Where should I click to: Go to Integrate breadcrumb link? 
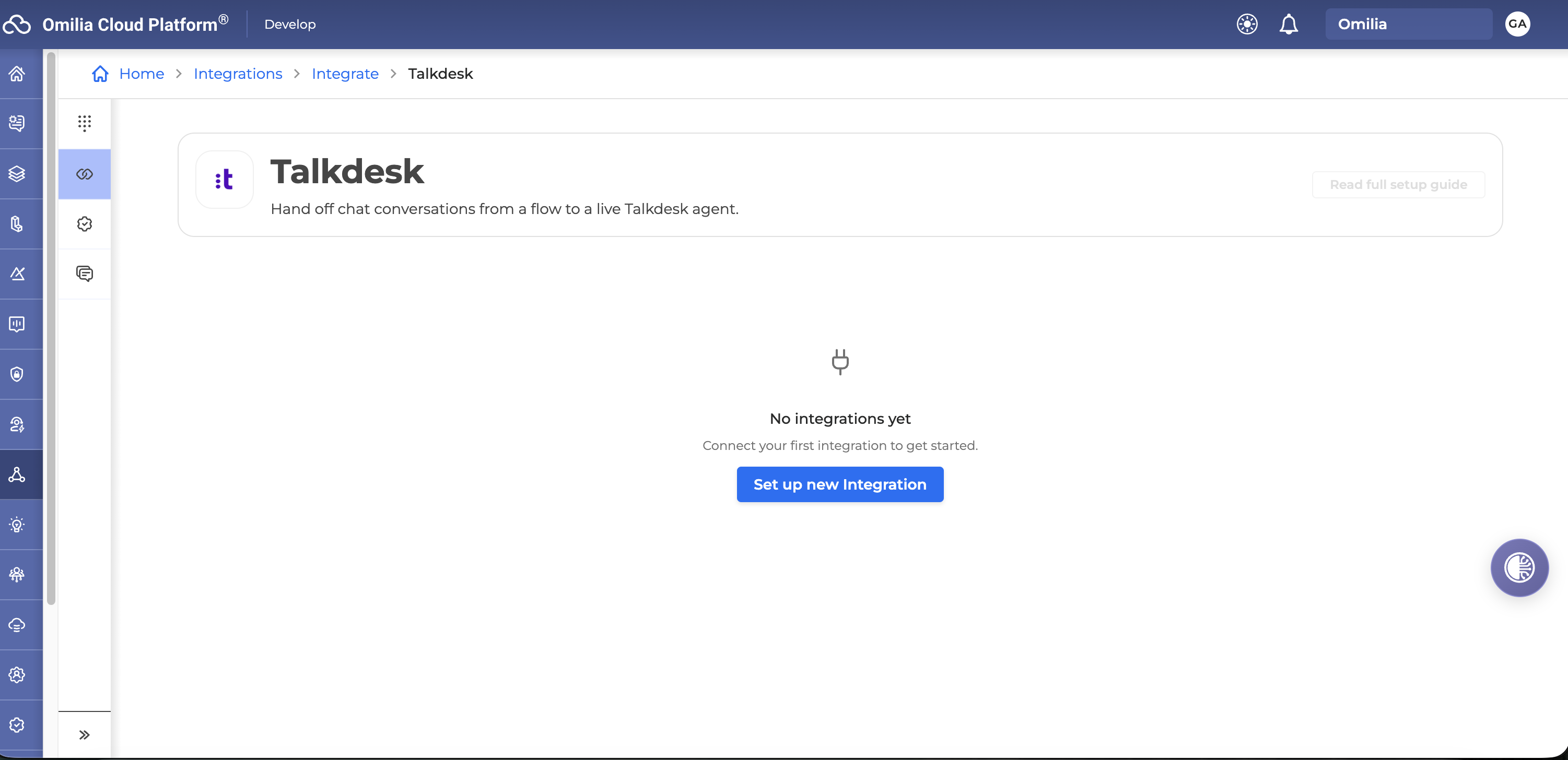[x=345, y=74]
